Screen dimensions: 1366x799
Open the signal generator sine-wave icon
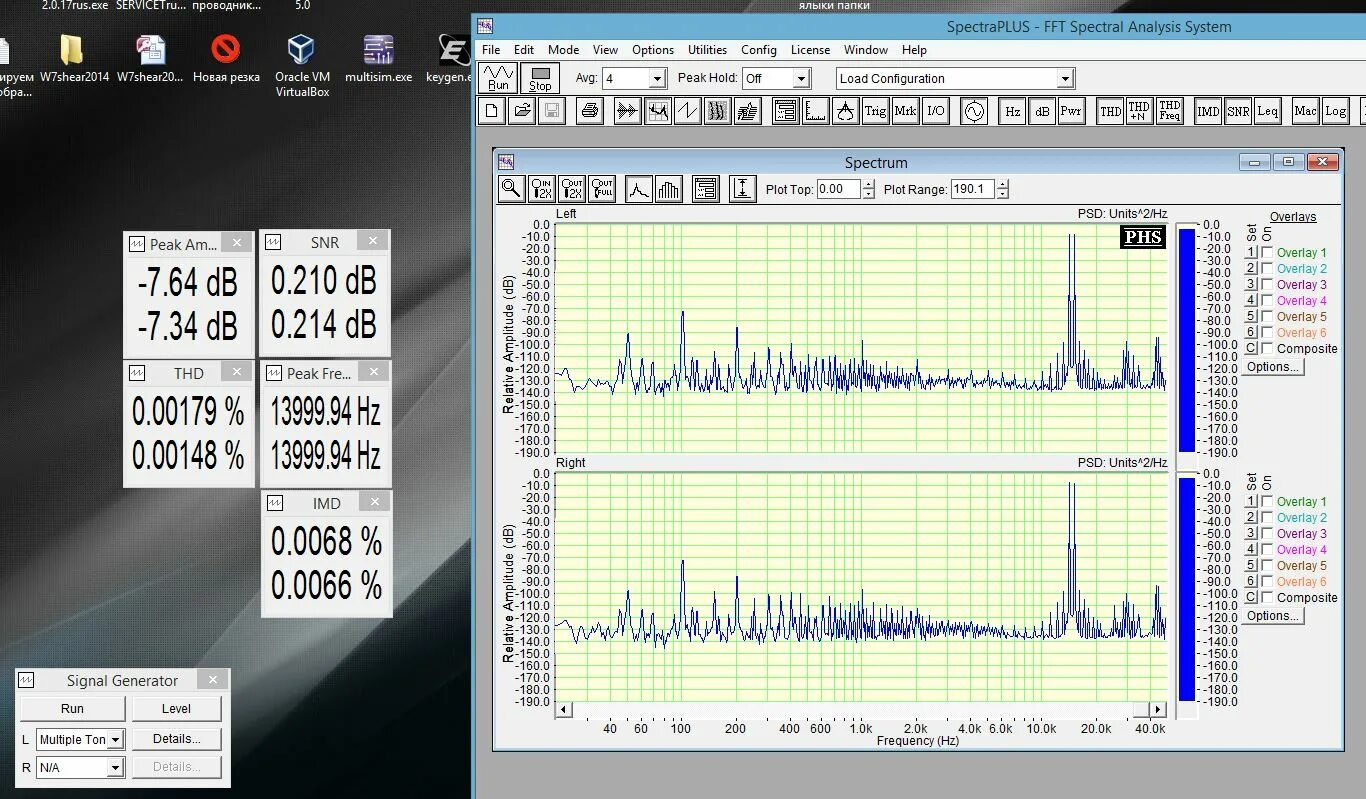[973, 111]
